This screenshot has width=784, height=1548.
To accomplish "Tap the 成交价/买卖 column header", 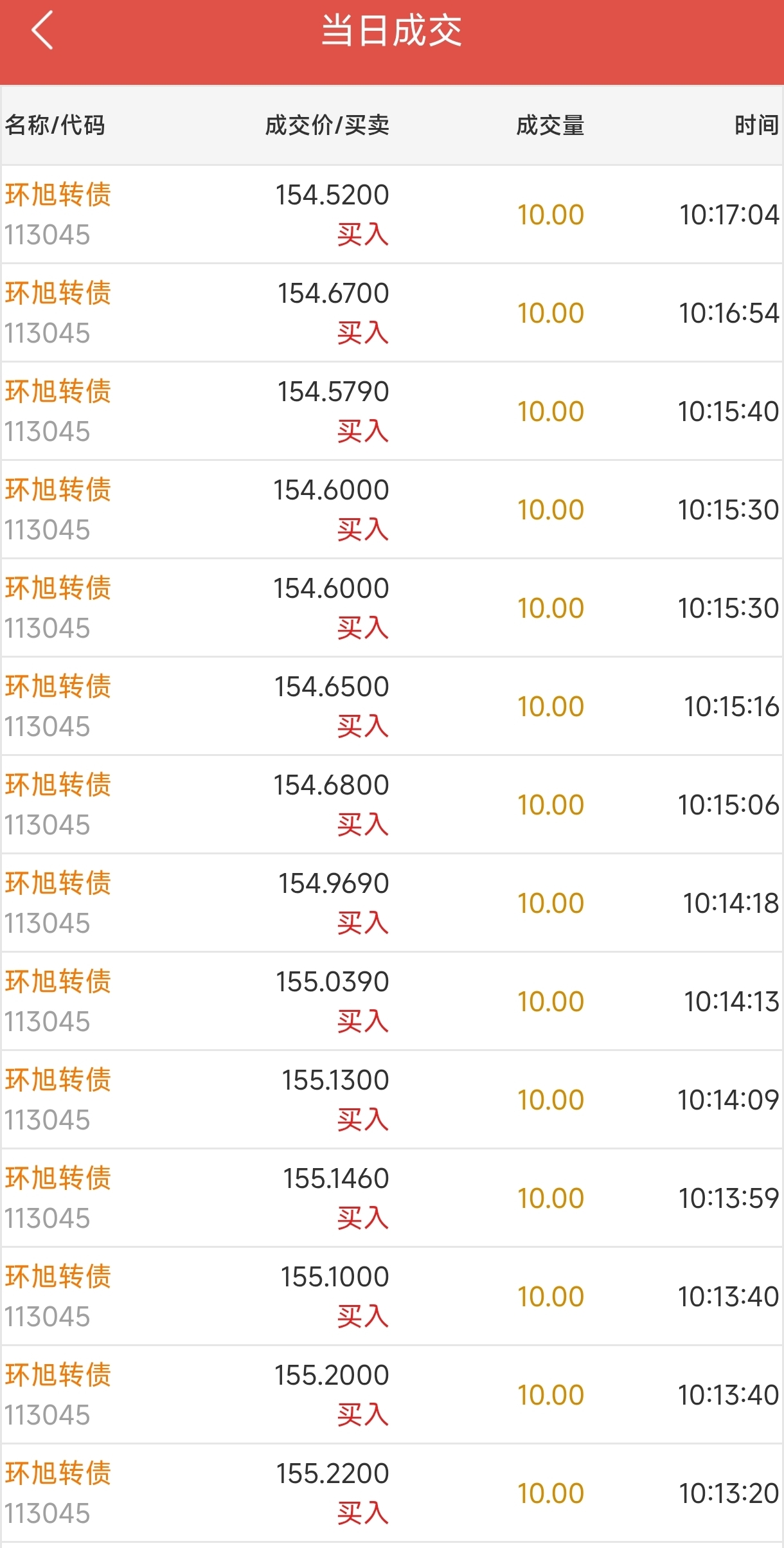I will (327, 125).
